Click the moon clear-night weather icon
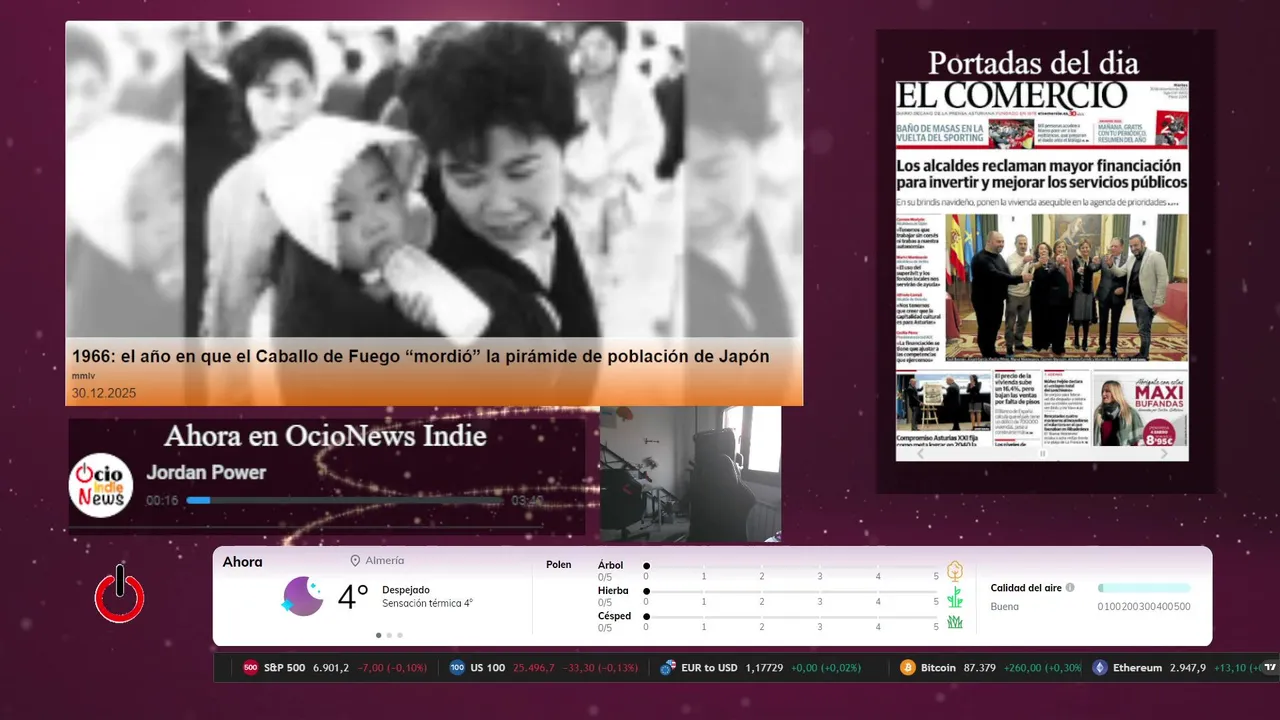Viewport: 1280px width, 720px height. point(302,596)
